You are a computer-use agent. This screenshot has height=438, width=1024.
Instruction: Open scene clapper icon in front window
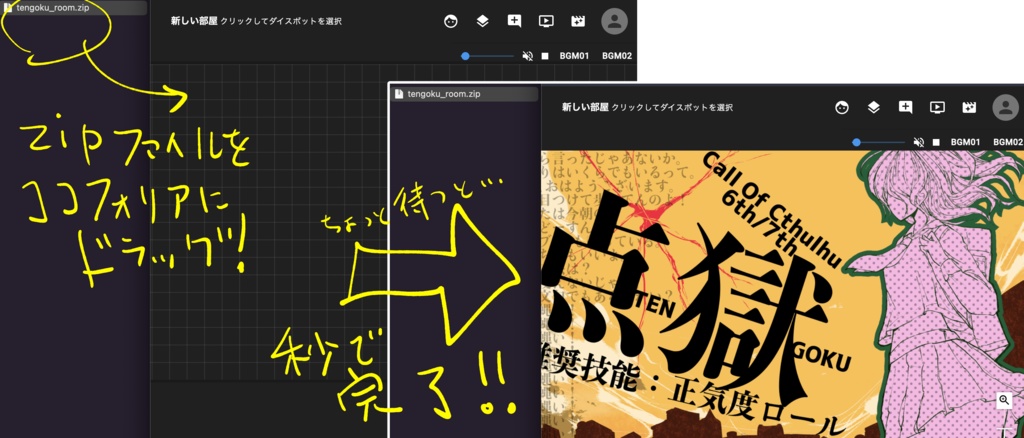pos(969,107)
